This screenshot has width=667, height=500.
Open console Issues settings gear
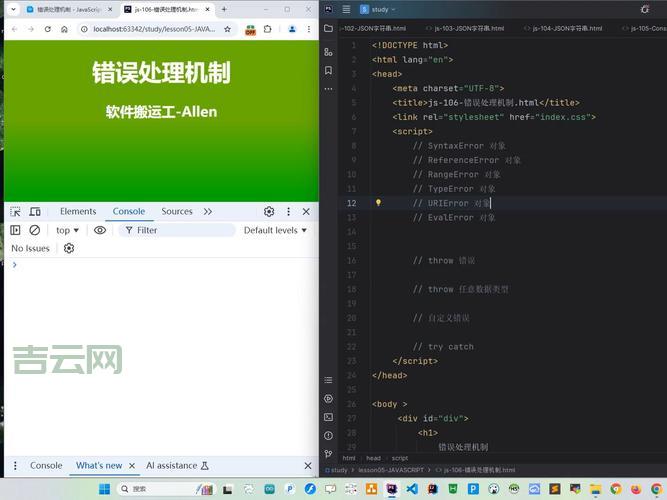(69, 248)
